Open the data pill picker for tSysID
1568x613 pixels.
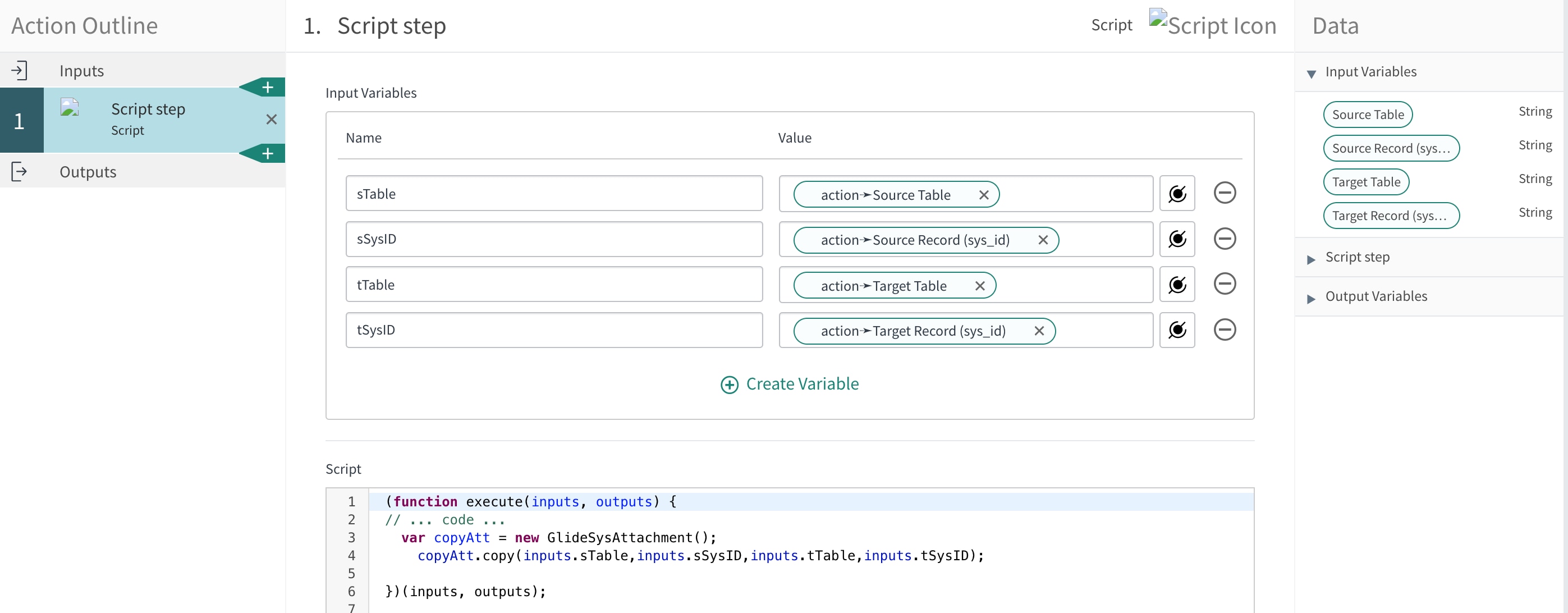pos(1177,330)
